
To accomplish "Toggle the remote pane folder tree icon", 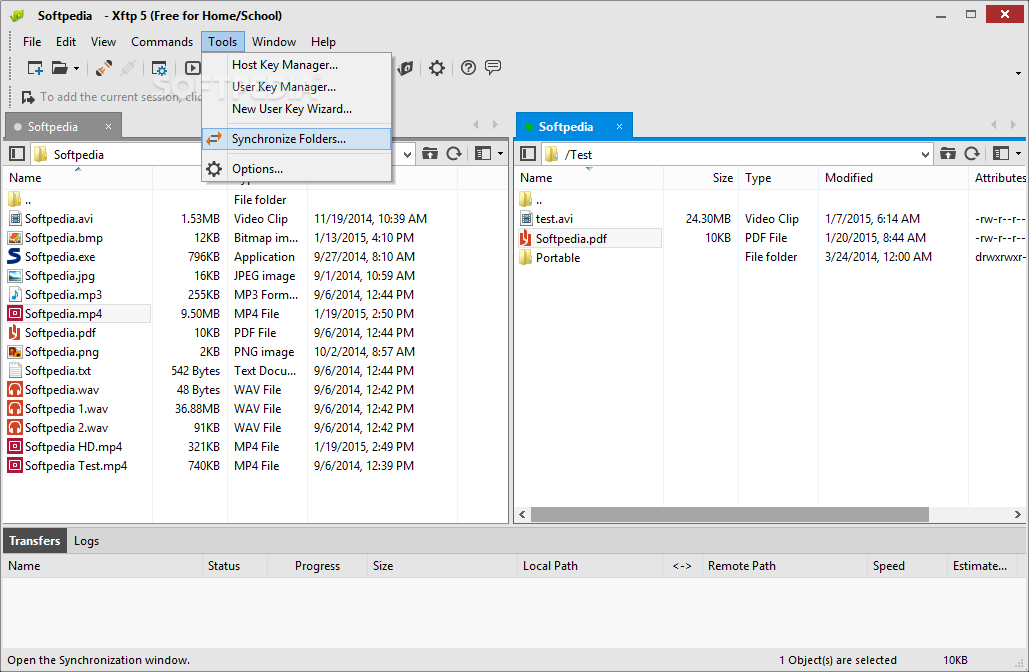I will (528, 154).
